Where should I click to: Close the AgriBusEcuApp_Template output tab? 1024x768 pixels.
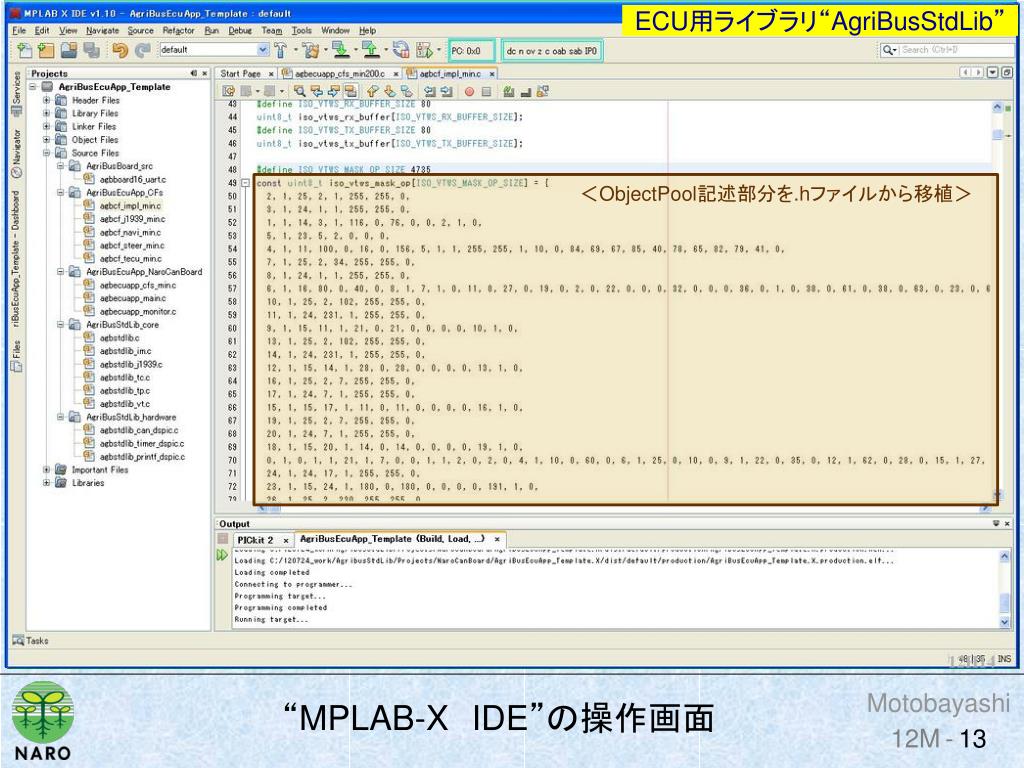click(x=497, y=539)
